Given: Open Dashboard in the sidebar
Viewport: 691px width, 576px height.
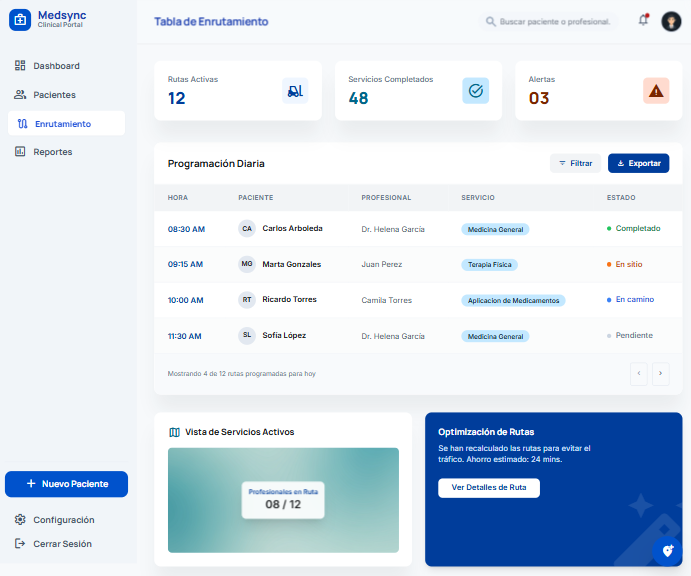Looking at the screenshot, I should pyautogui.click(x=56, y=66).
